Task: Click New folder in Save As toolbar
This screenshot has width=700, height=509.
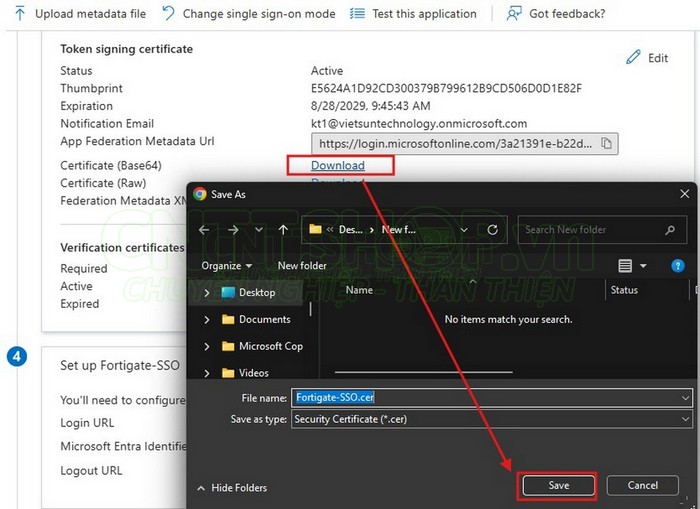Action: pyautogui.click(x=302, y=266)
